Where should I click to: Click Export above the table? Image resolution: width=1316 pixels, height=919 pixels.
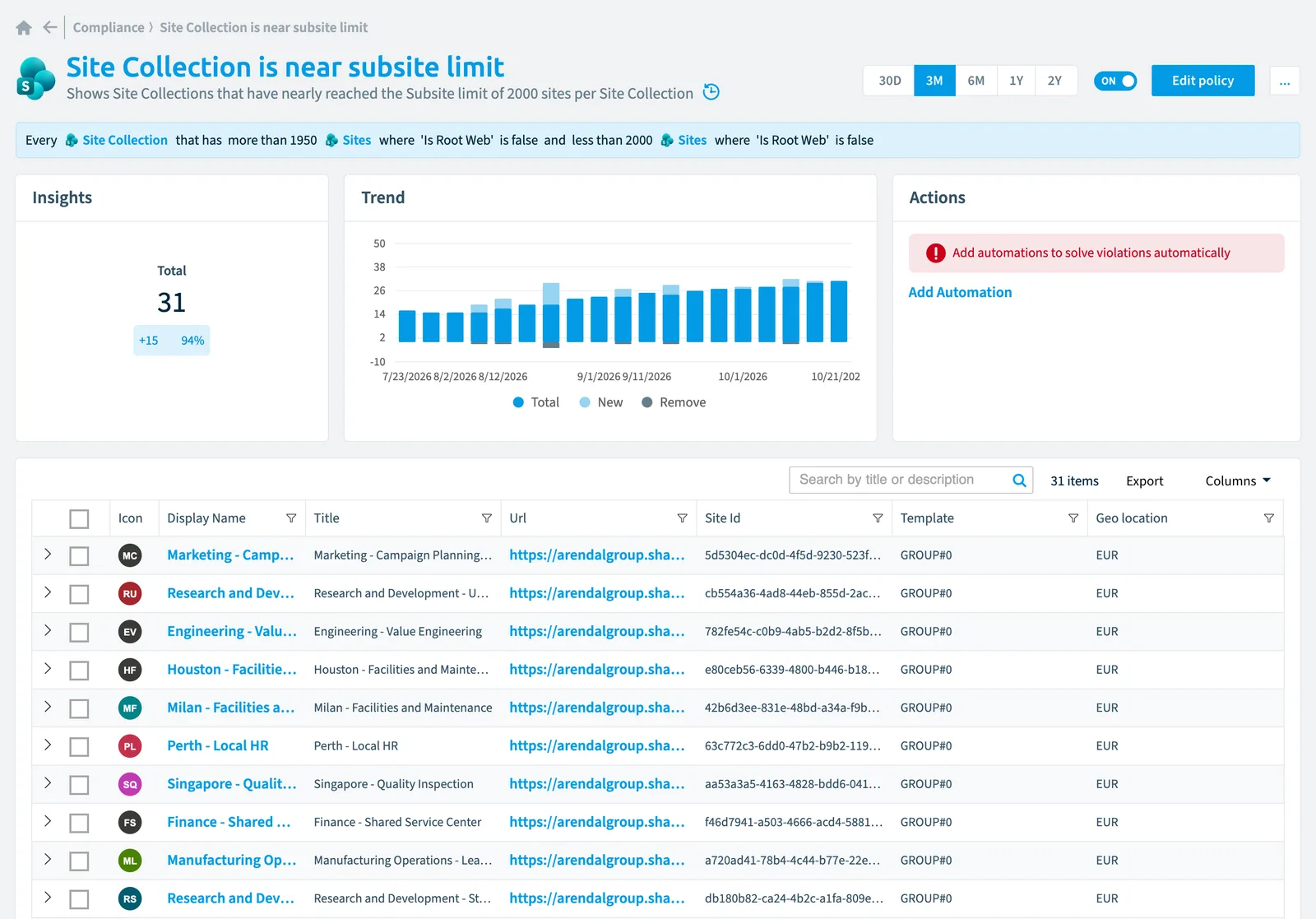click(x=1144, y=480)
